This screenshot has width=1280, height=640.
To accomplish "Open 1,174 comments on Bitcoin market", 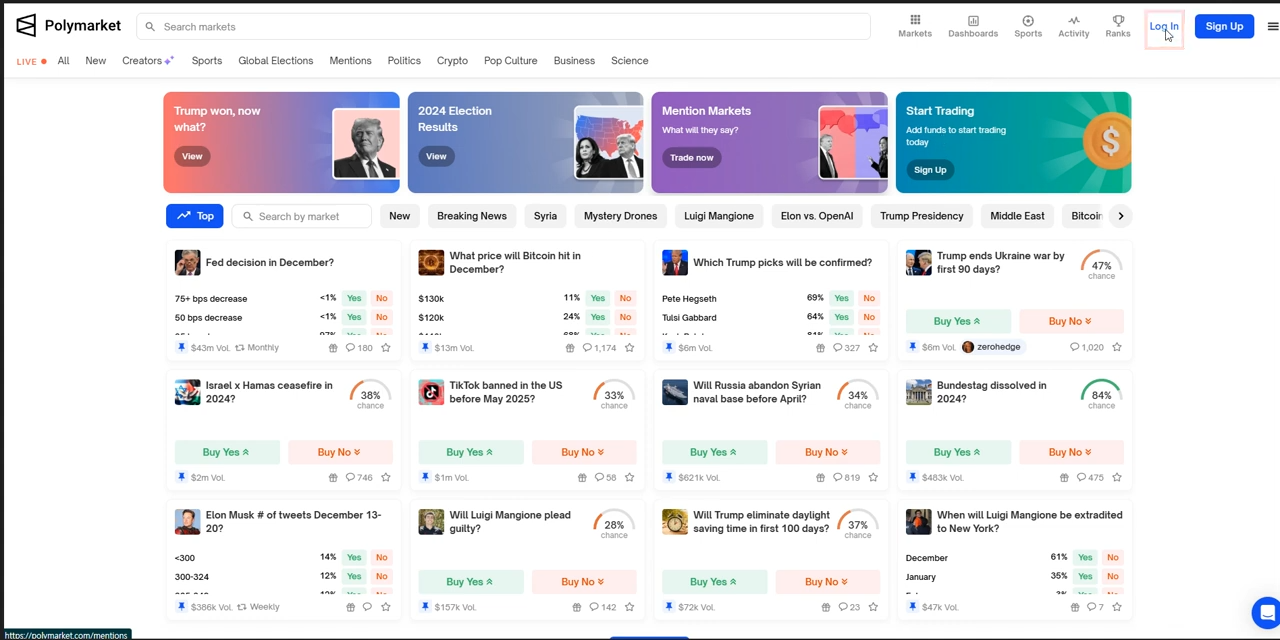I will click(599, 348).
